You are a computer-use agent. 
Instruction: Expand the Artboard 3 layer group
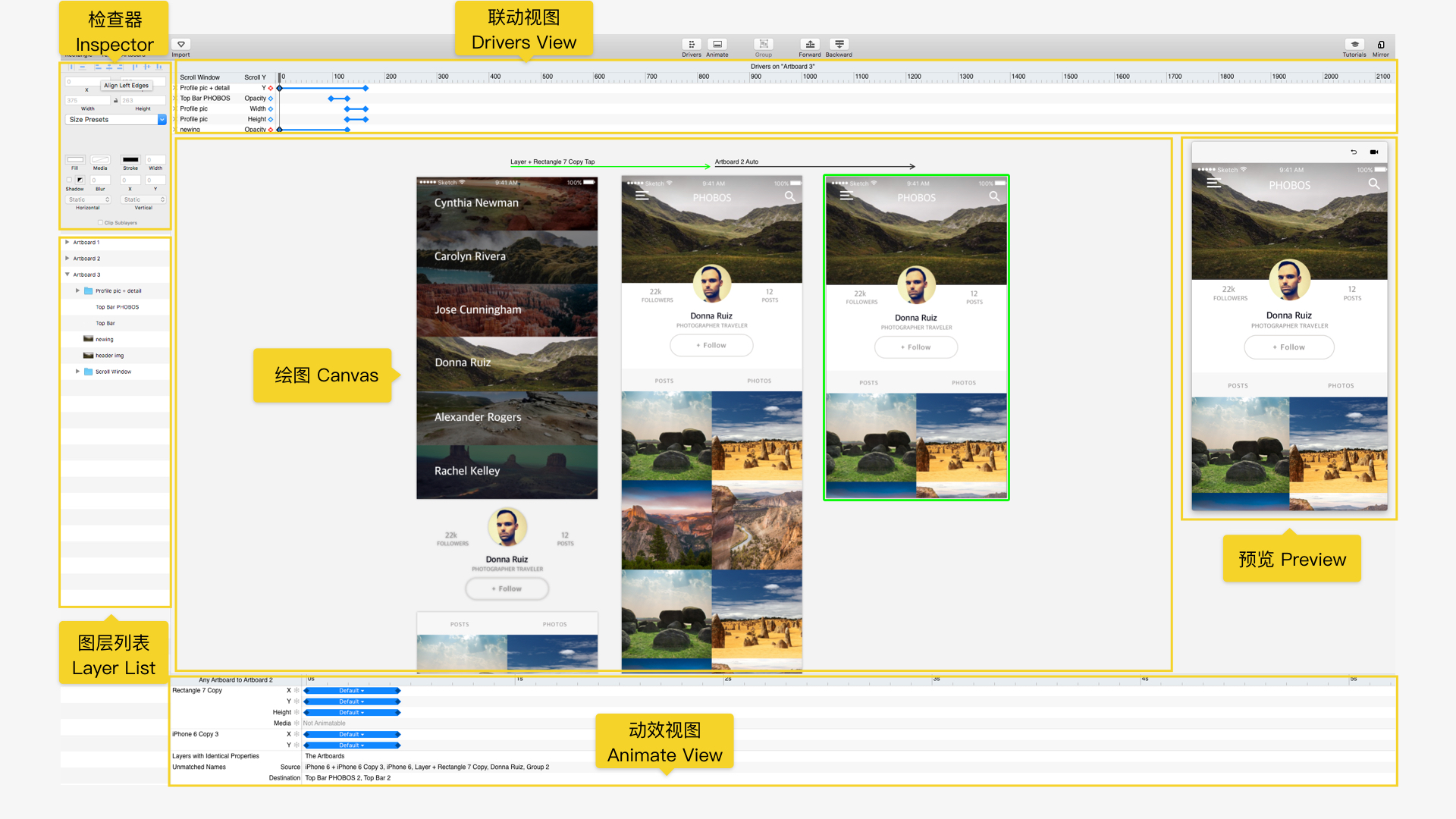pyautogui.click(x=67, y=273)
